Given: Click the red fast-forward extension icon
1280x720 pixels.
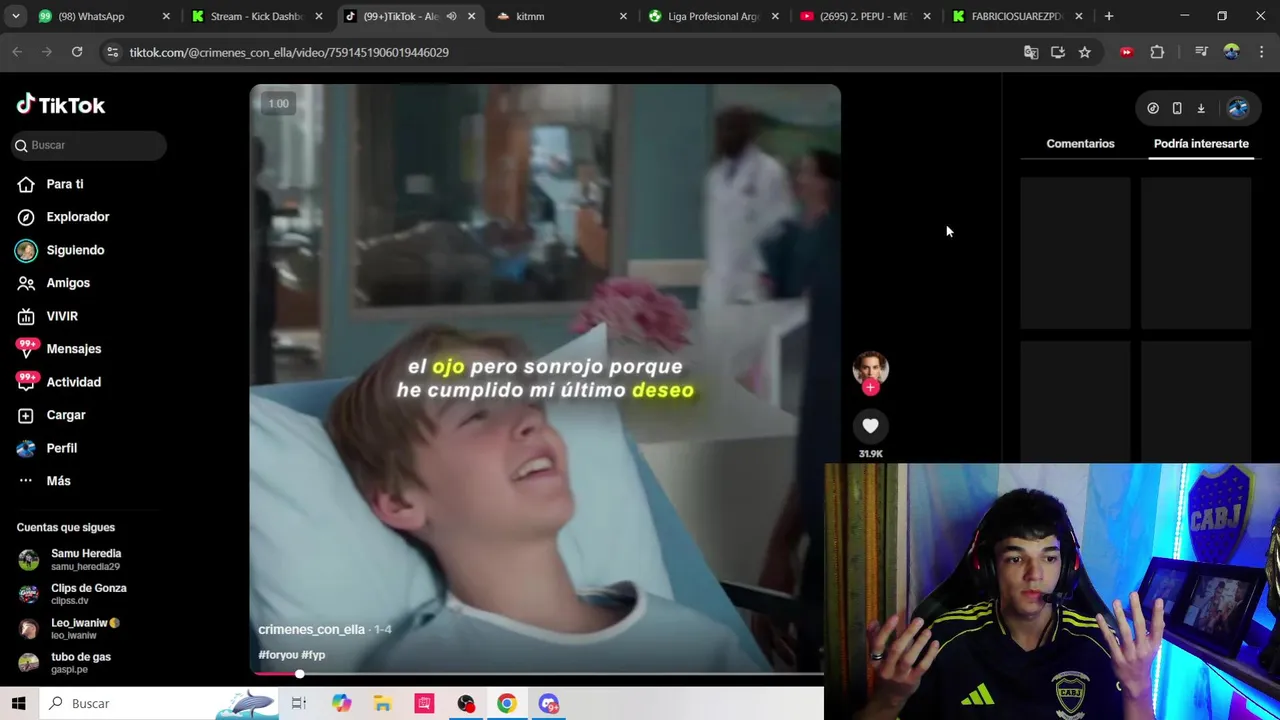Looking at the screenshot, I should [1127, 52].
